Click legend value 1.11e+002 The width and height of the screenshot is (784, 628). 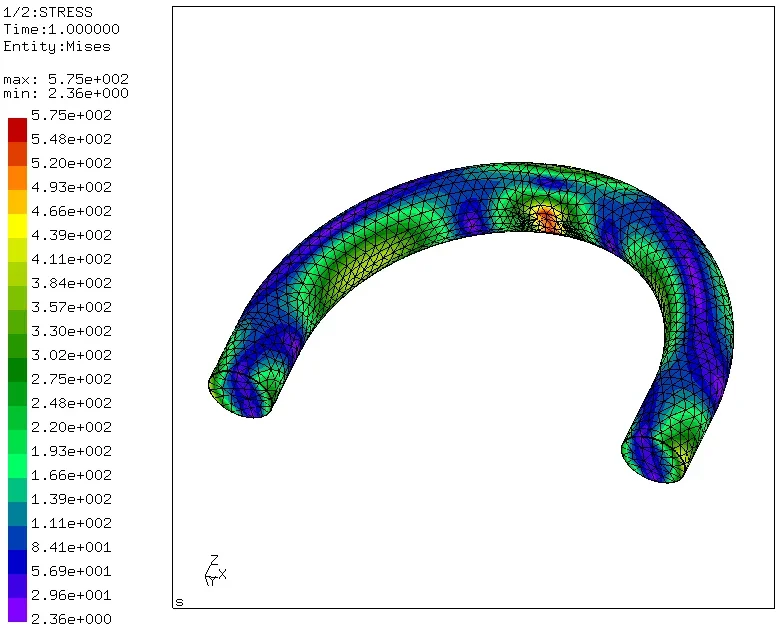click(72, 523)
